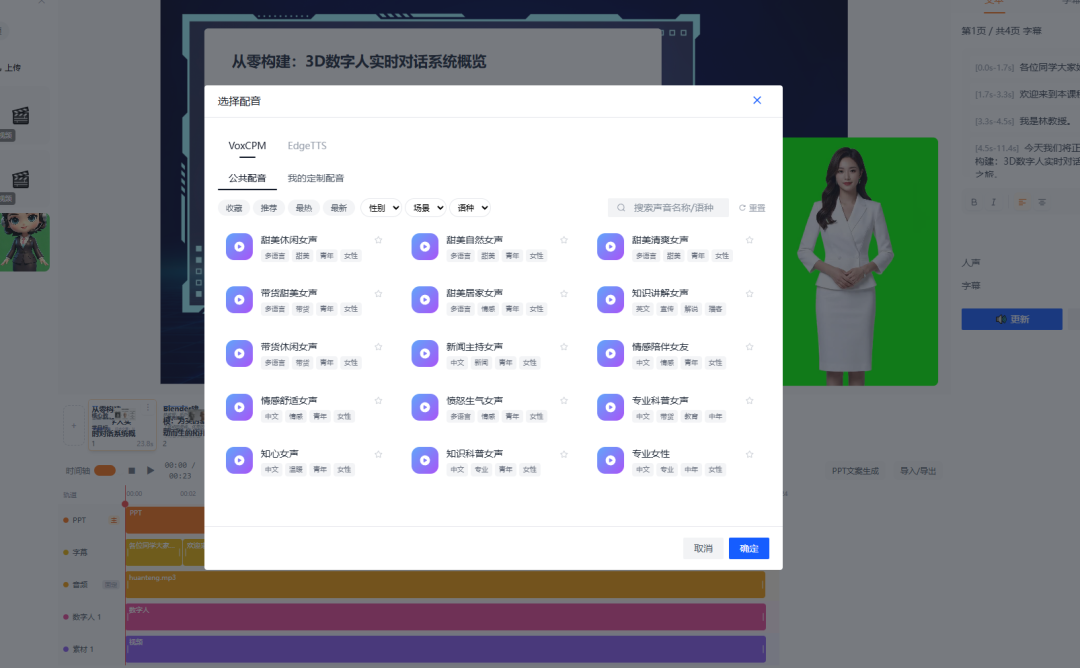1080x668 pixels.
Task: Play the 愤怒生气女声 voice preview
Action: [x=425, y=407]
